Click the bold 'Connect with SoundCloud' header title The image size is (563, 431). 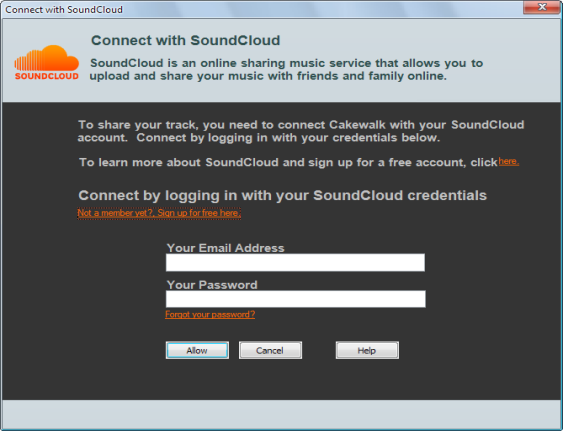(x=185, y=40)
